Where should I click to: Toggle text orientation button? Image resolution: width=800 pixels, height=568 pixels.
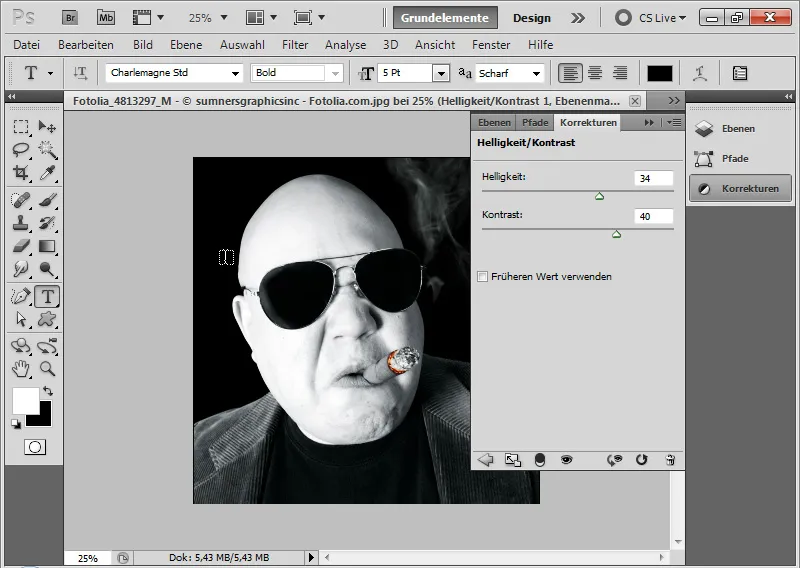click(80, 73)
